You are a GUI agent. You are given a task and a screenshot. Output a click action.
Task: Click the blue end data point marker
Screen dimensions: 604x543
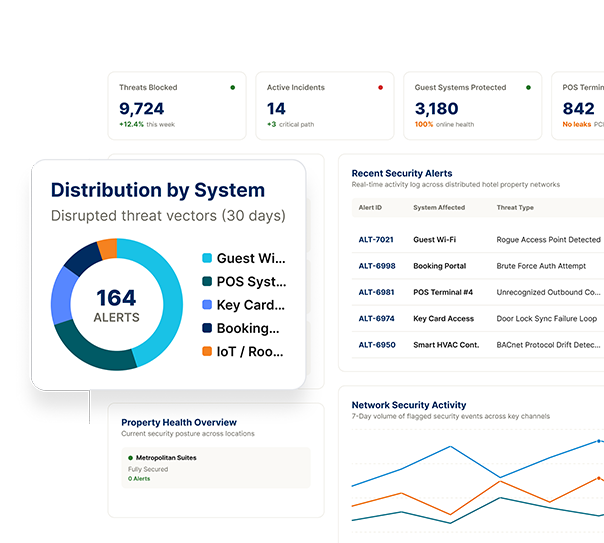pyautogui.click(x=599, y=441)
